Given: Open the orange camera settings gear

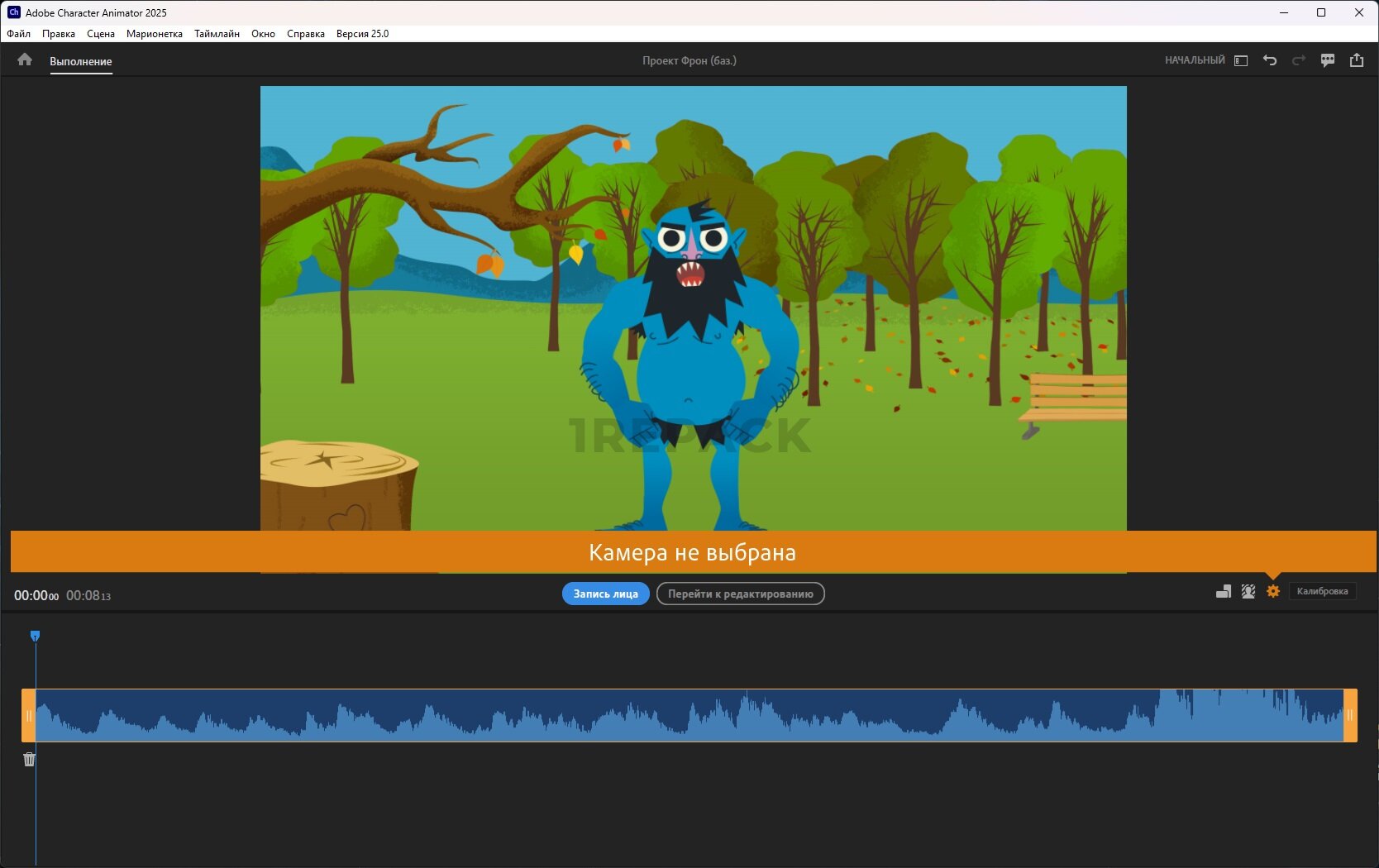Looking at the screenshot, I should click(x=1273, y=591).
